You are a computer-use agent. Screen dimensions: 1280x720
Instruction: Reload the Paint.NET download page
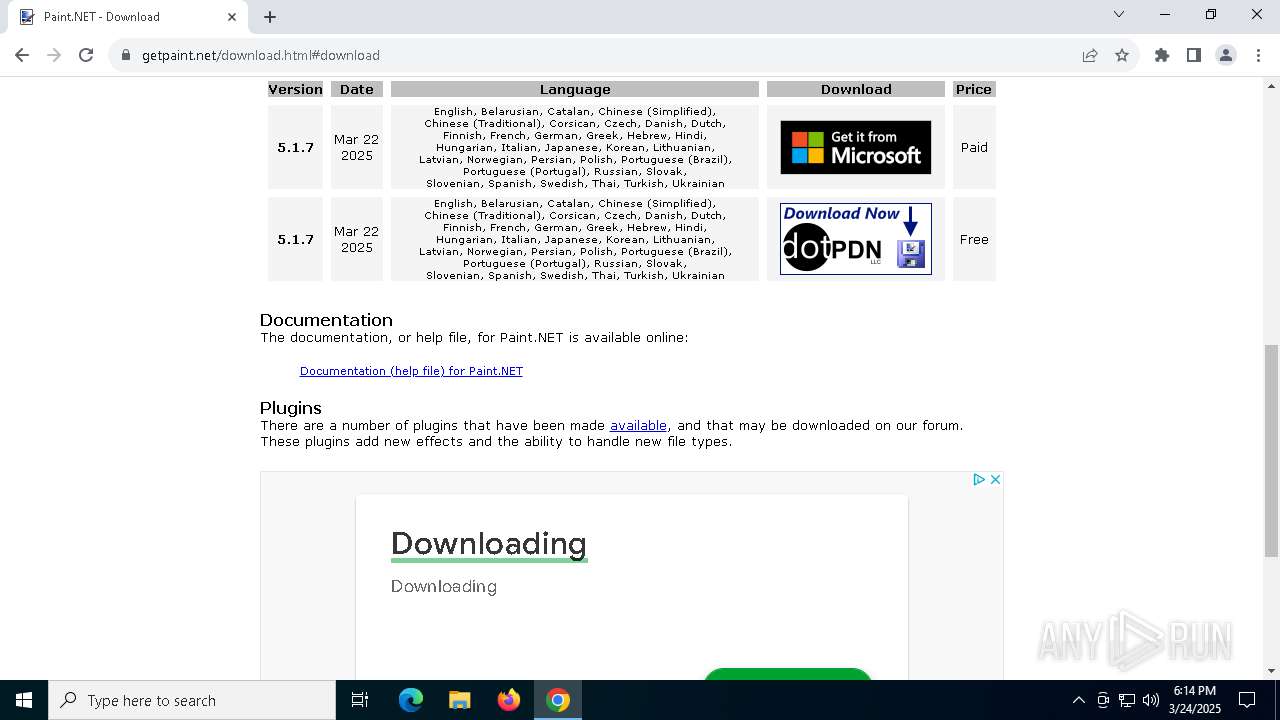86,55
